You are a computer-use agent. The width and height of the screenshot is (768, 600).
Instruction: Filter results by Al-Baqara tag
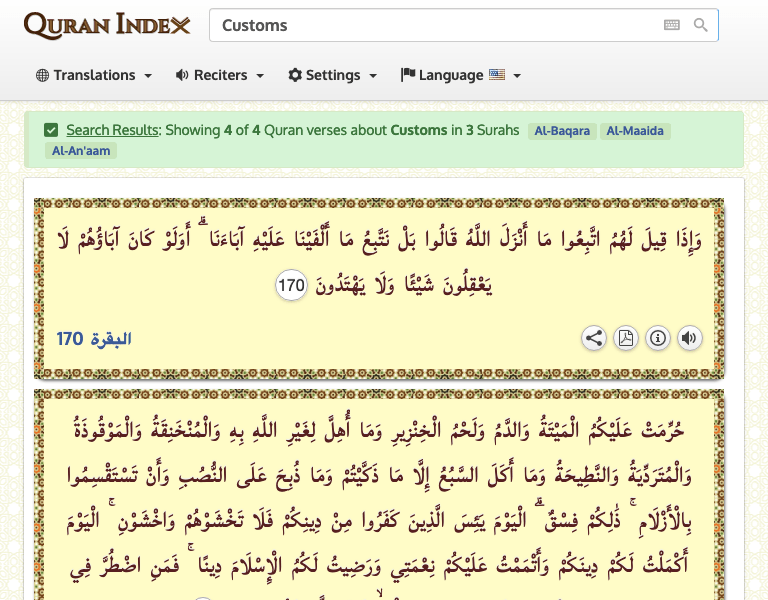coord(563,131)
